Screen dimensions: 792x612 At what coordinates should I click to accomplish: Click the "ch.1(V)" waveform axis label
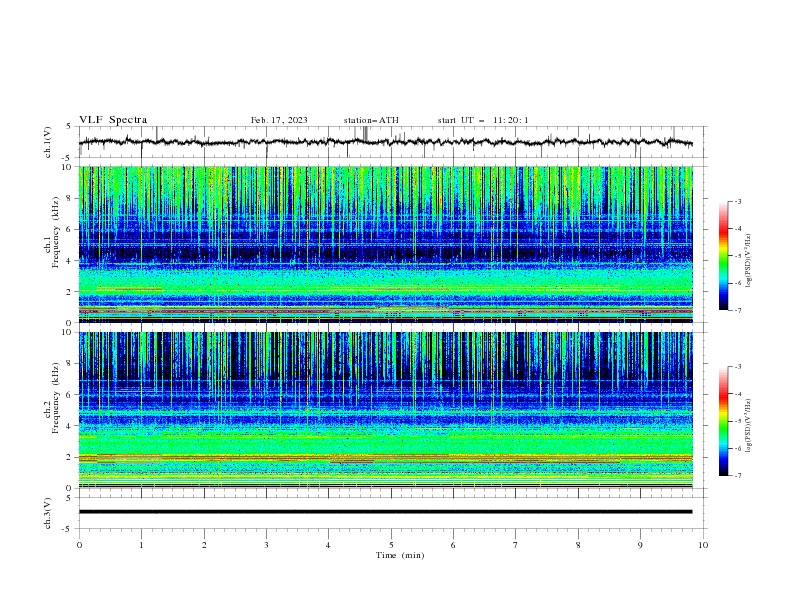click(x=48, y=142)
